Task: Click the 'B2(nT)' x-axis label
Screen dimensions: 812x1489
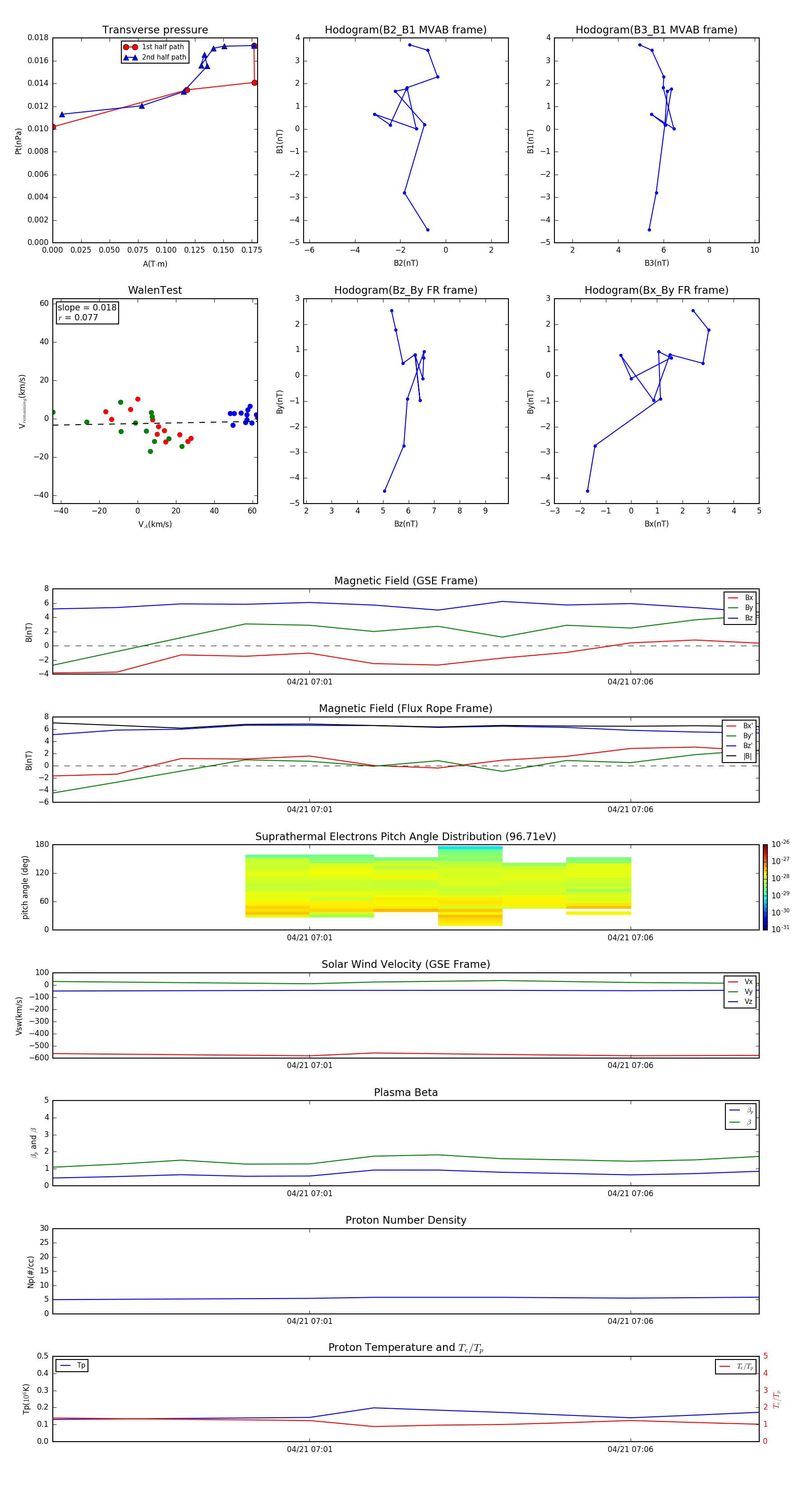Action: pyautogui.click(x=406, y=263)
